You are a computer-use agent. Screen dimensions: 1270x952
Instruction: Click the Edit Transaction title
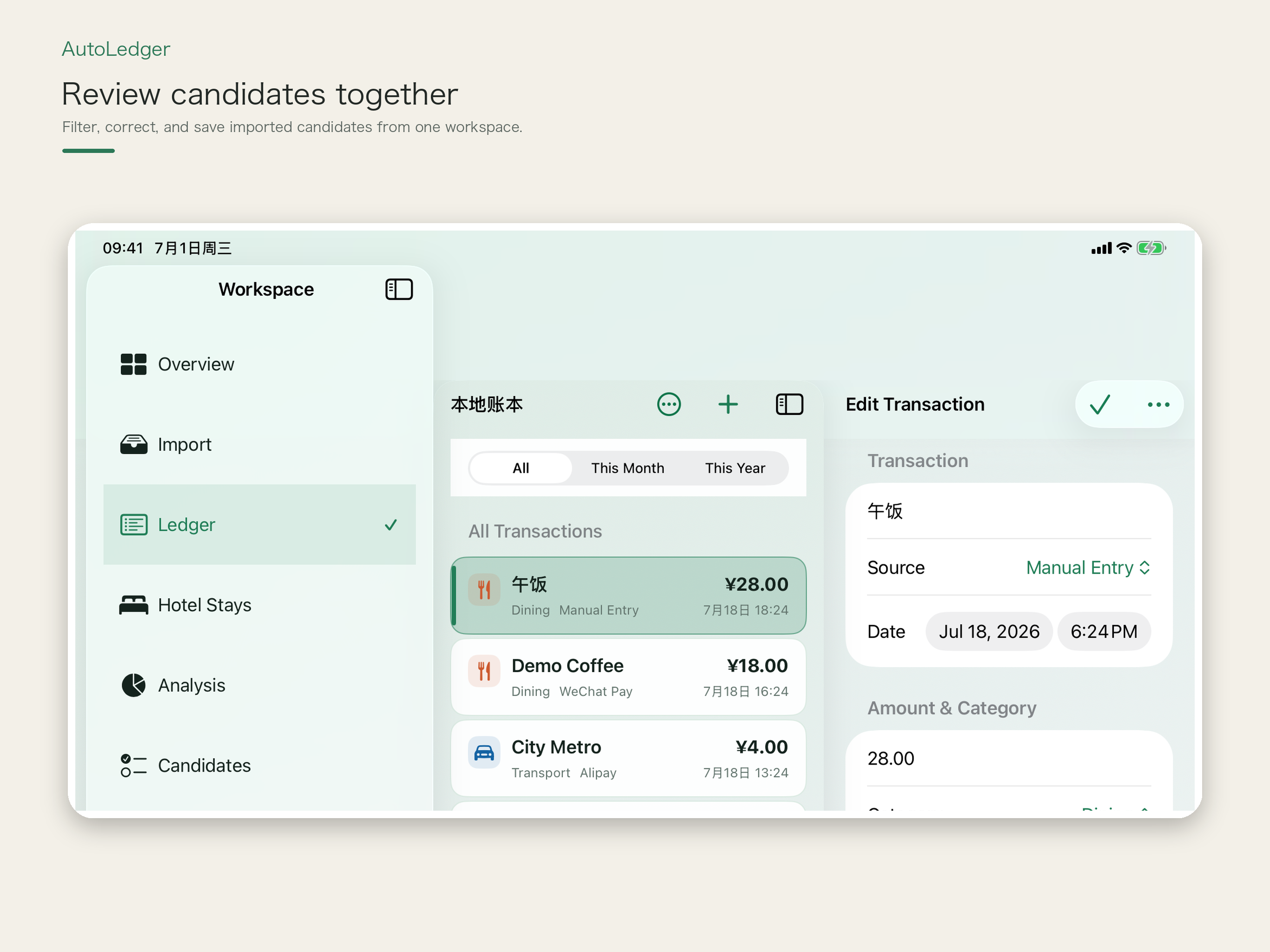click(914, 404)
